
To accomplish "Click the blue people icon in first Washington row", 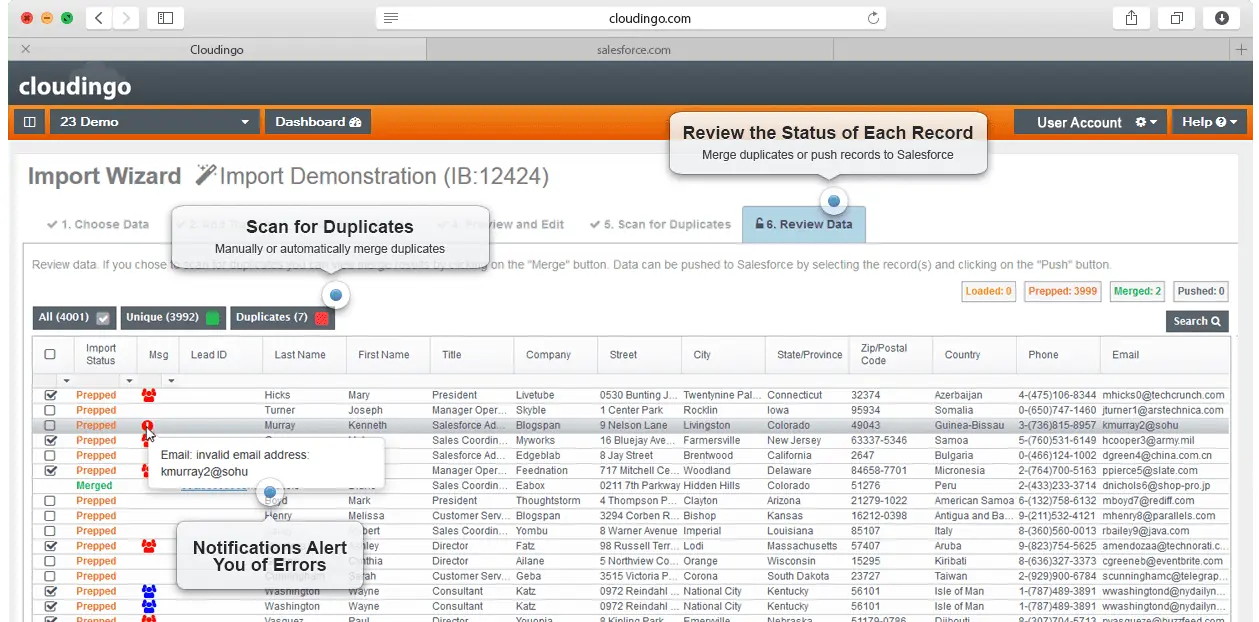I will point(149,591).
